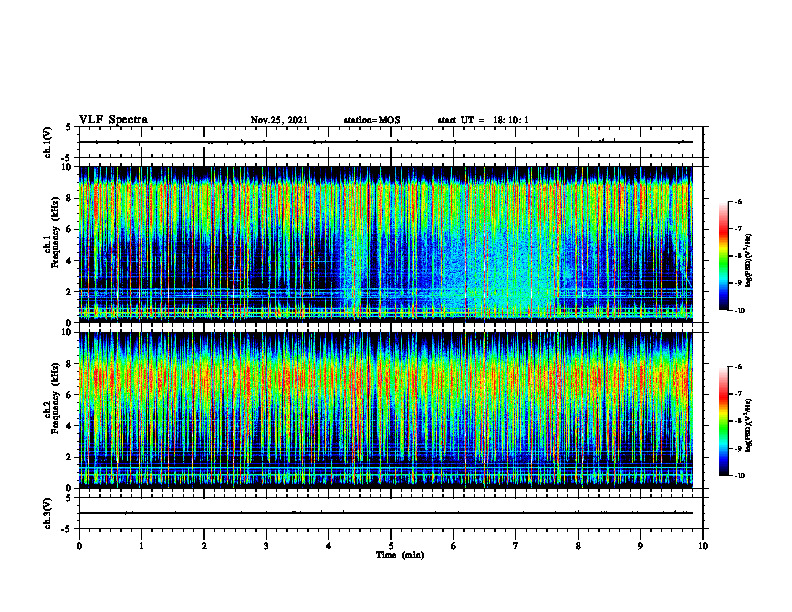Click the "station=MOS" header text
792x612 pixels.
(x=372, y=120)
